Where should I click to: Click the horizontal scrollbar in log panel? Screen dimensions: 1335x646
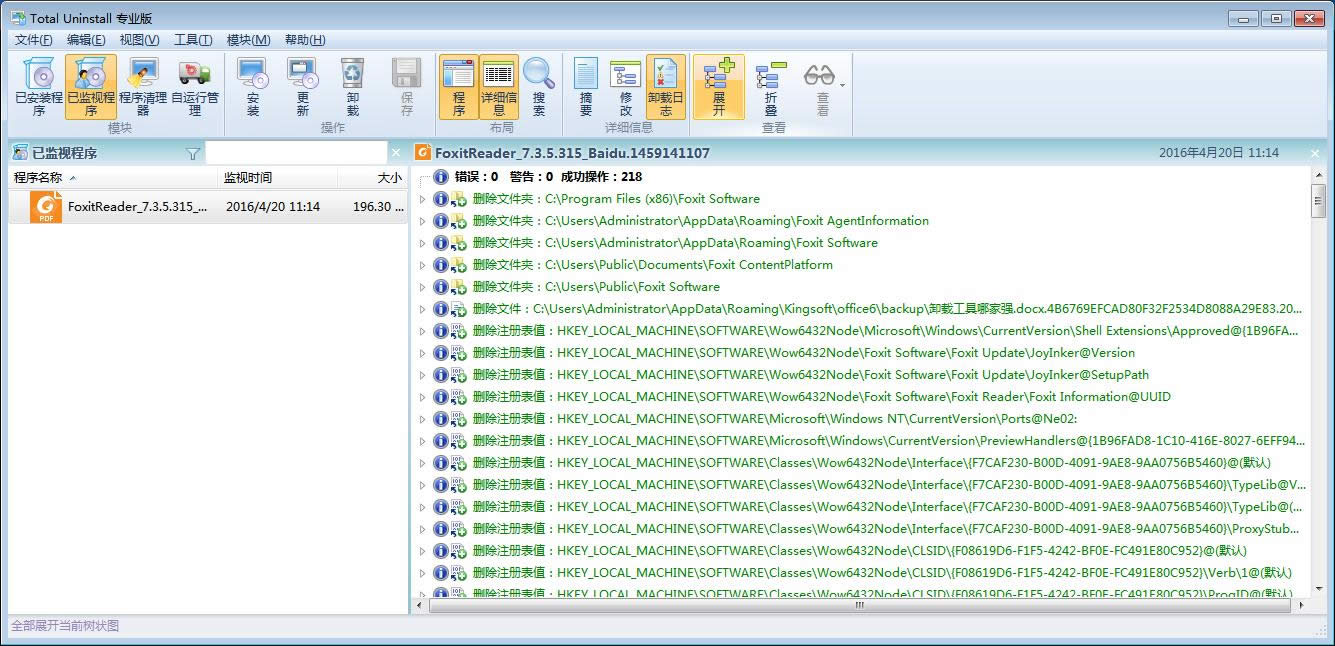(858, 605)
